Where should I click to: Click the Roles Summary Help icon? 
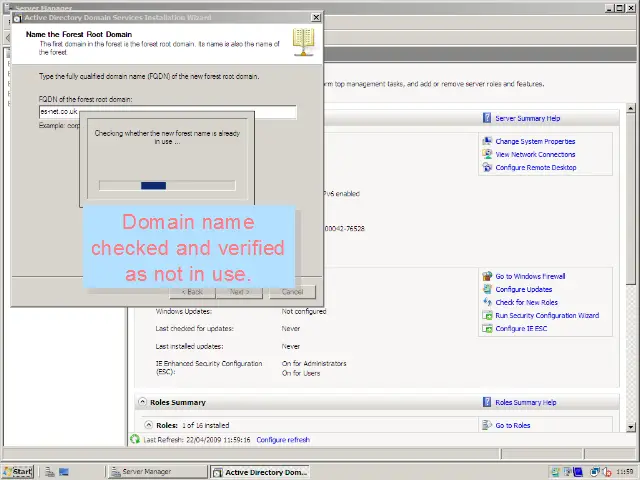487,402
